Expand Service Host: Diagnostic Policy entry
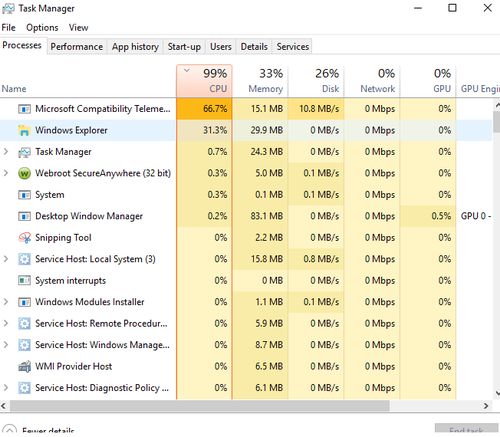Image resolution: width=500 pixels, height=437 pixels. (x=6, y=388)
